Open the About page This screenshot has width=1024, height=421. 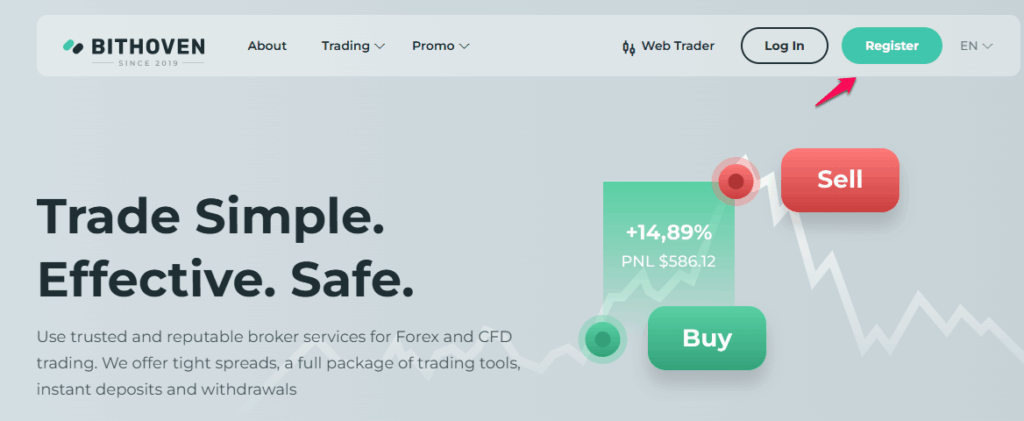click(267, 46)
